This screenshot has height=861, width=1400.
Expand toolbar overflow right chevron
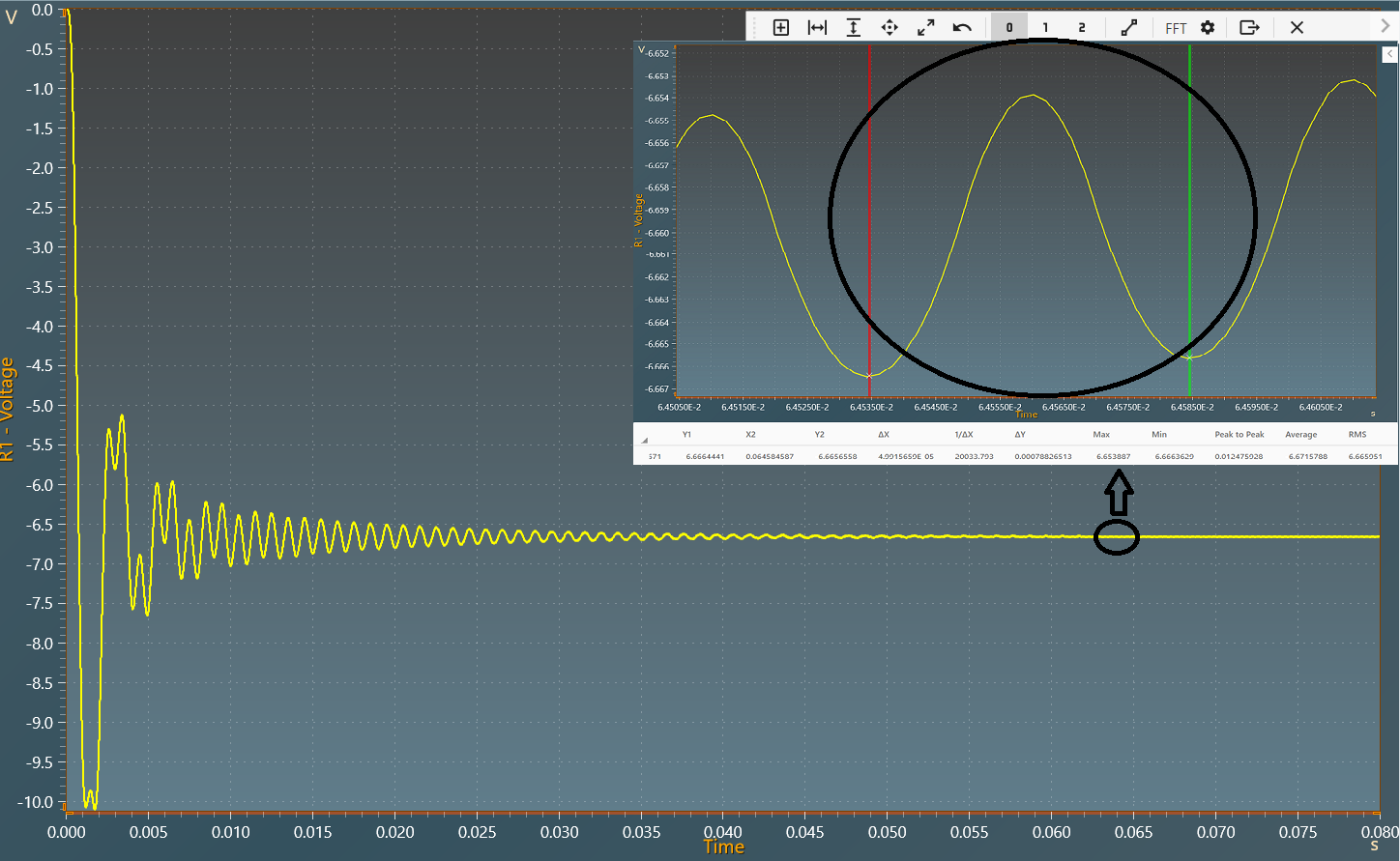(x=1385, y=26)
